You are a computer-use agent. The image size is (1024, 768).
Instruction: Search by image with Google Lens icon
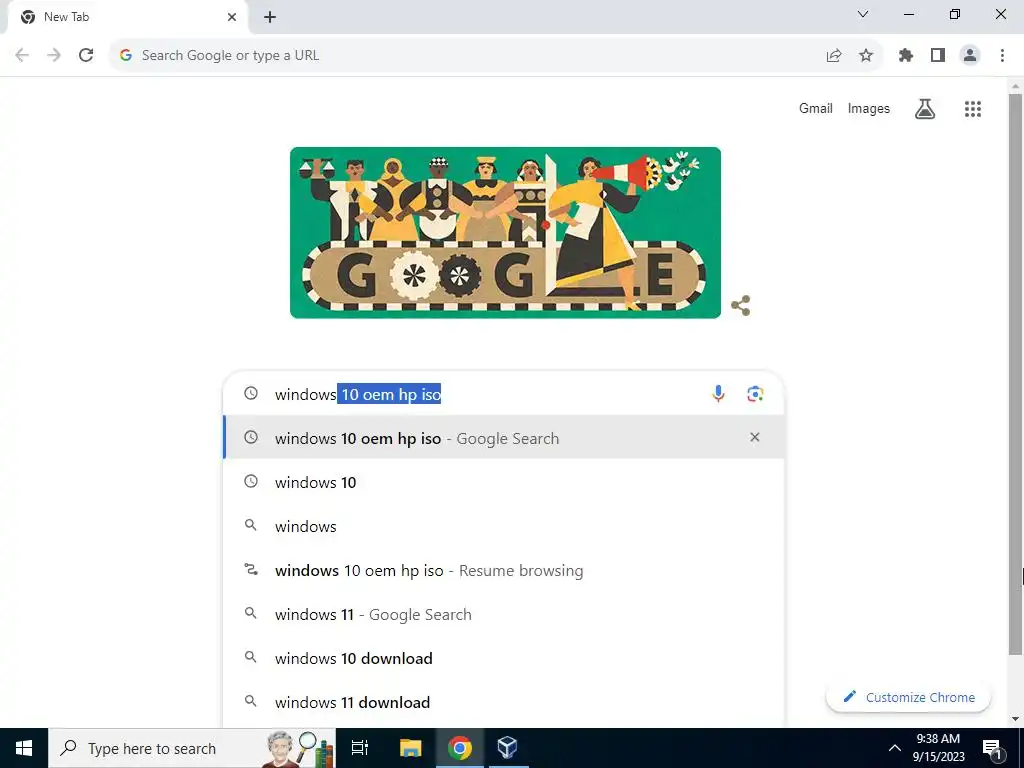[755, 394]
